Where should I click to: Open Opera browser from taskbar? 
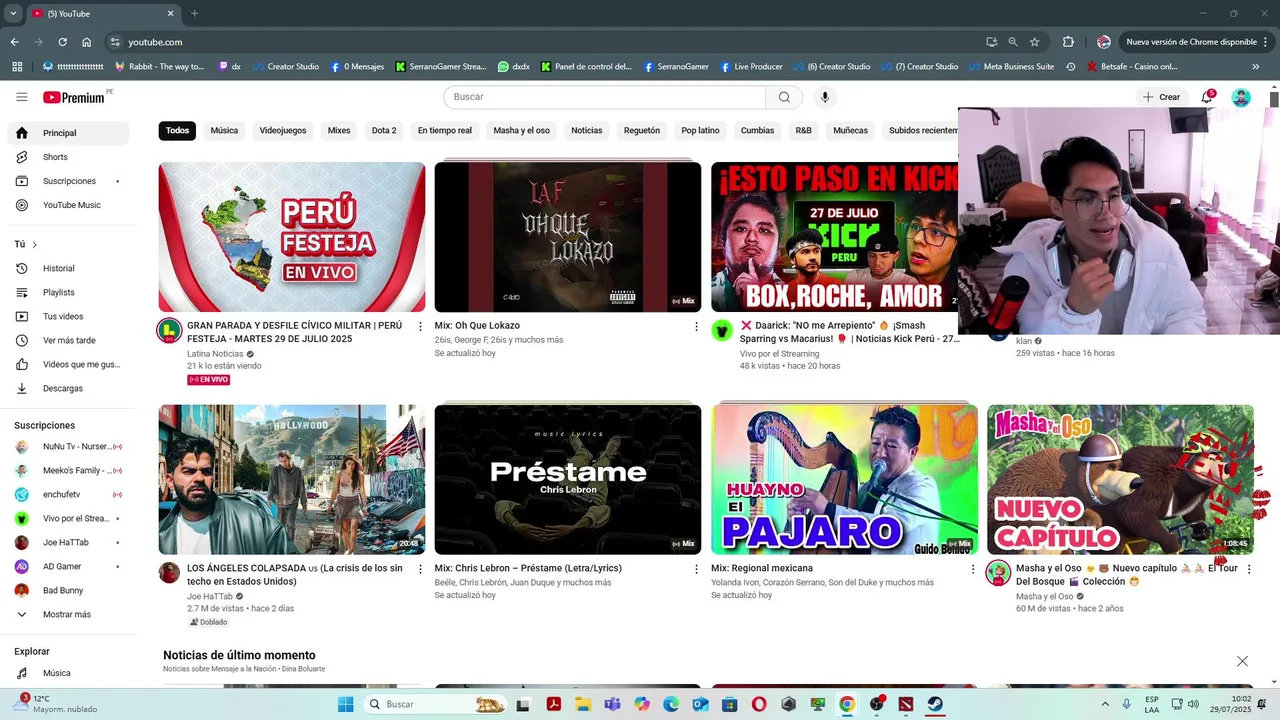pyautogui.click(x=759, y=704)
